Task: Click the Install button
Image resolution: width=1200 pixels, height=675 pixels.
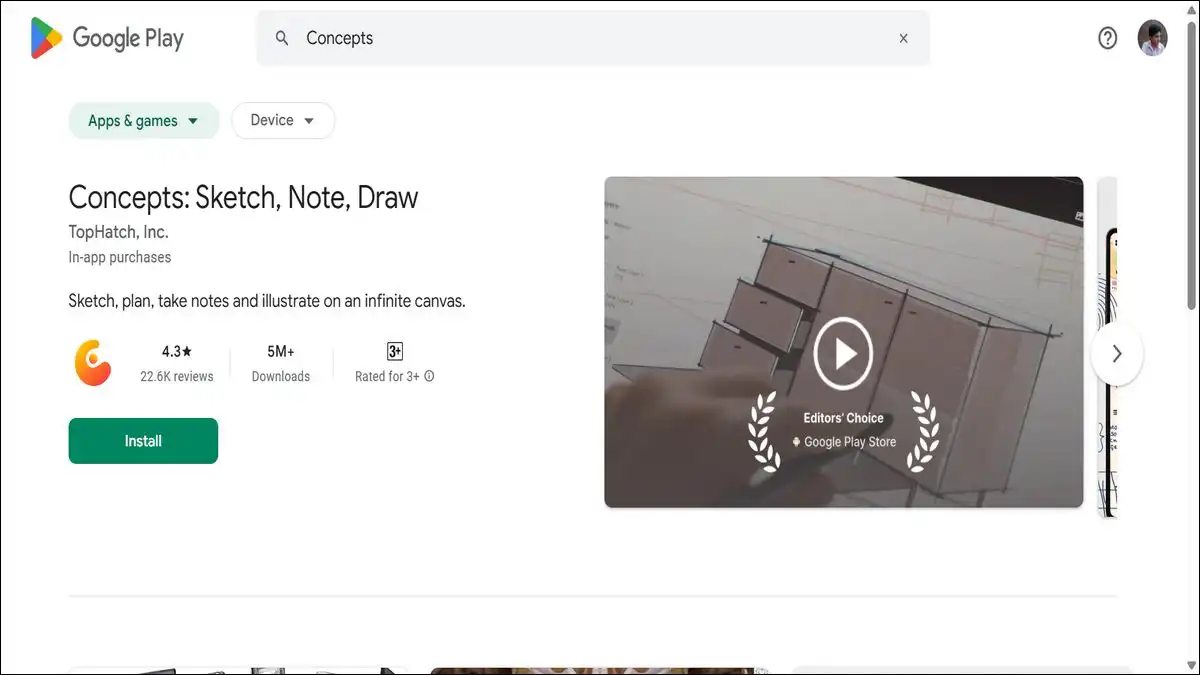Action: point(143,441)
